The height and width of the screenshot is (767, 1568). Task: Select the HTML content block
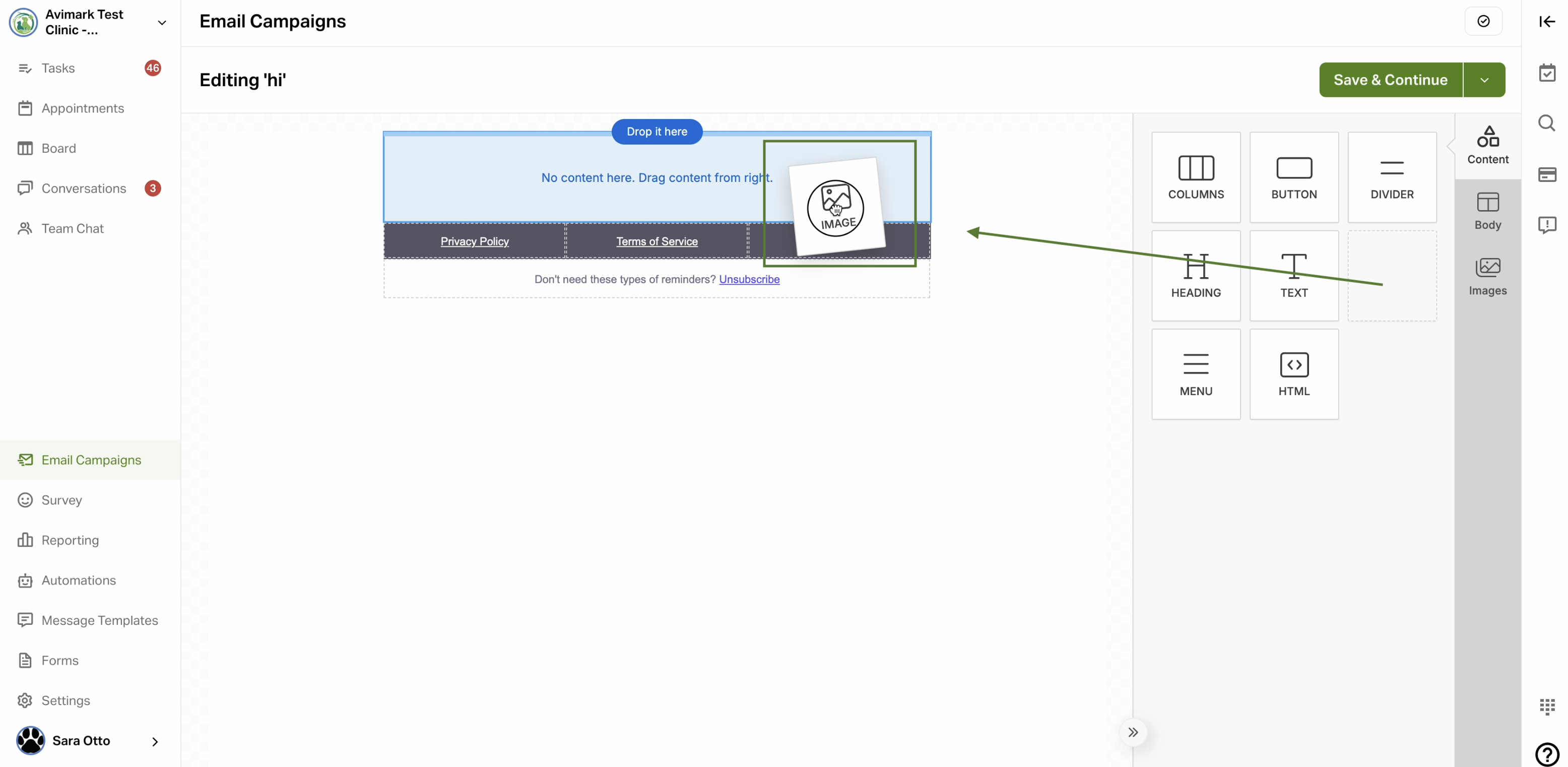coord(1293,374)
